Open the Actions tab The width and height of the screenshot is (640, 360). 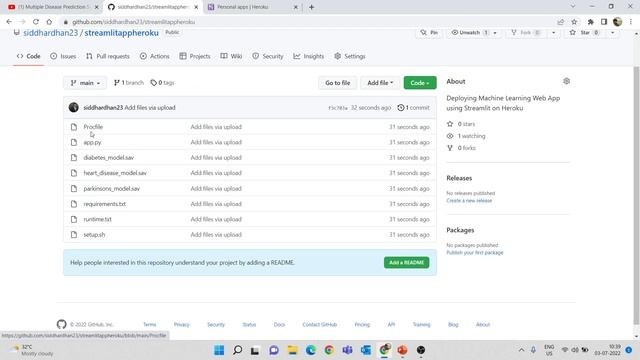[x=155, y=56]
